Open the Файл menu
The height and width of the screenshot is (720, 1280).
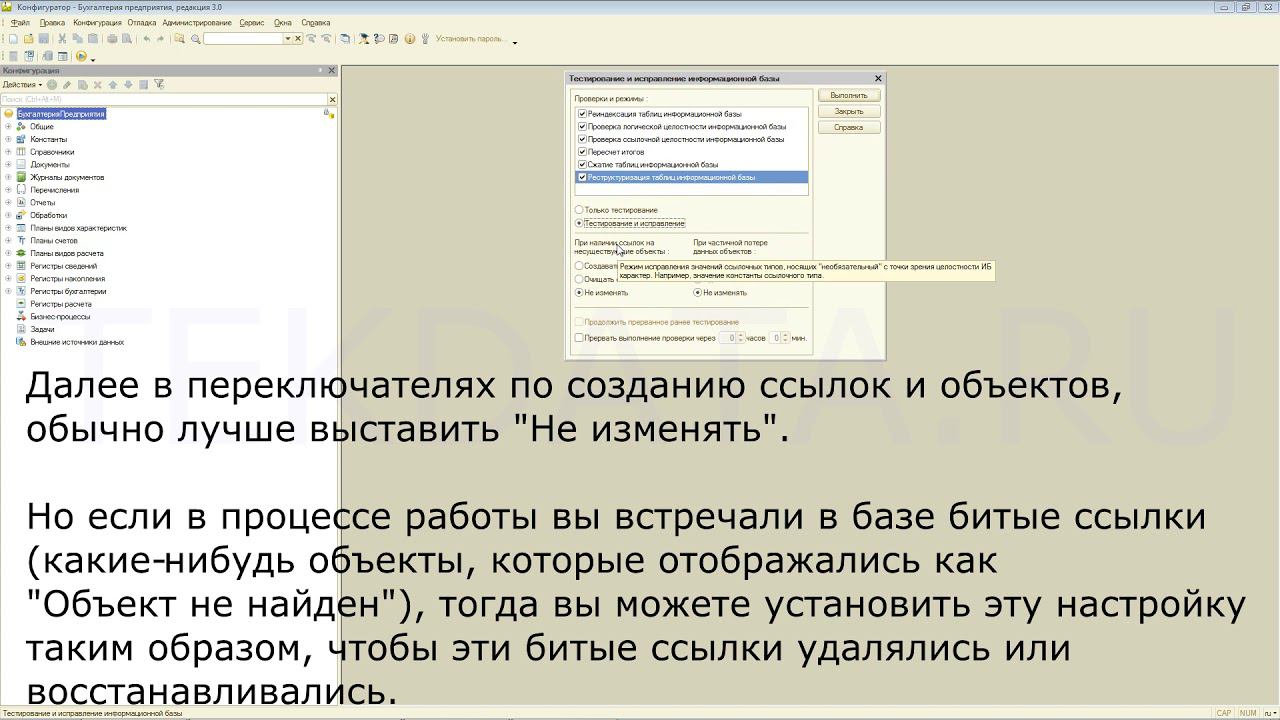click(x=20, y=22)
